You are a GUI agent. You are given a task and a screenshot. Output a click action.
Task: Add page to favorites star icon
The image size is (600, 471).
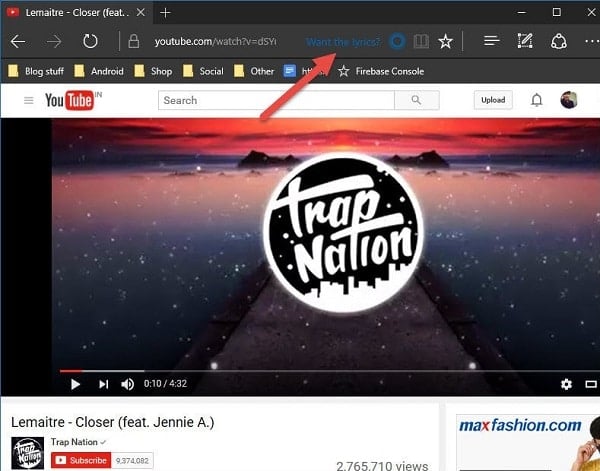[x=445, y=41]
